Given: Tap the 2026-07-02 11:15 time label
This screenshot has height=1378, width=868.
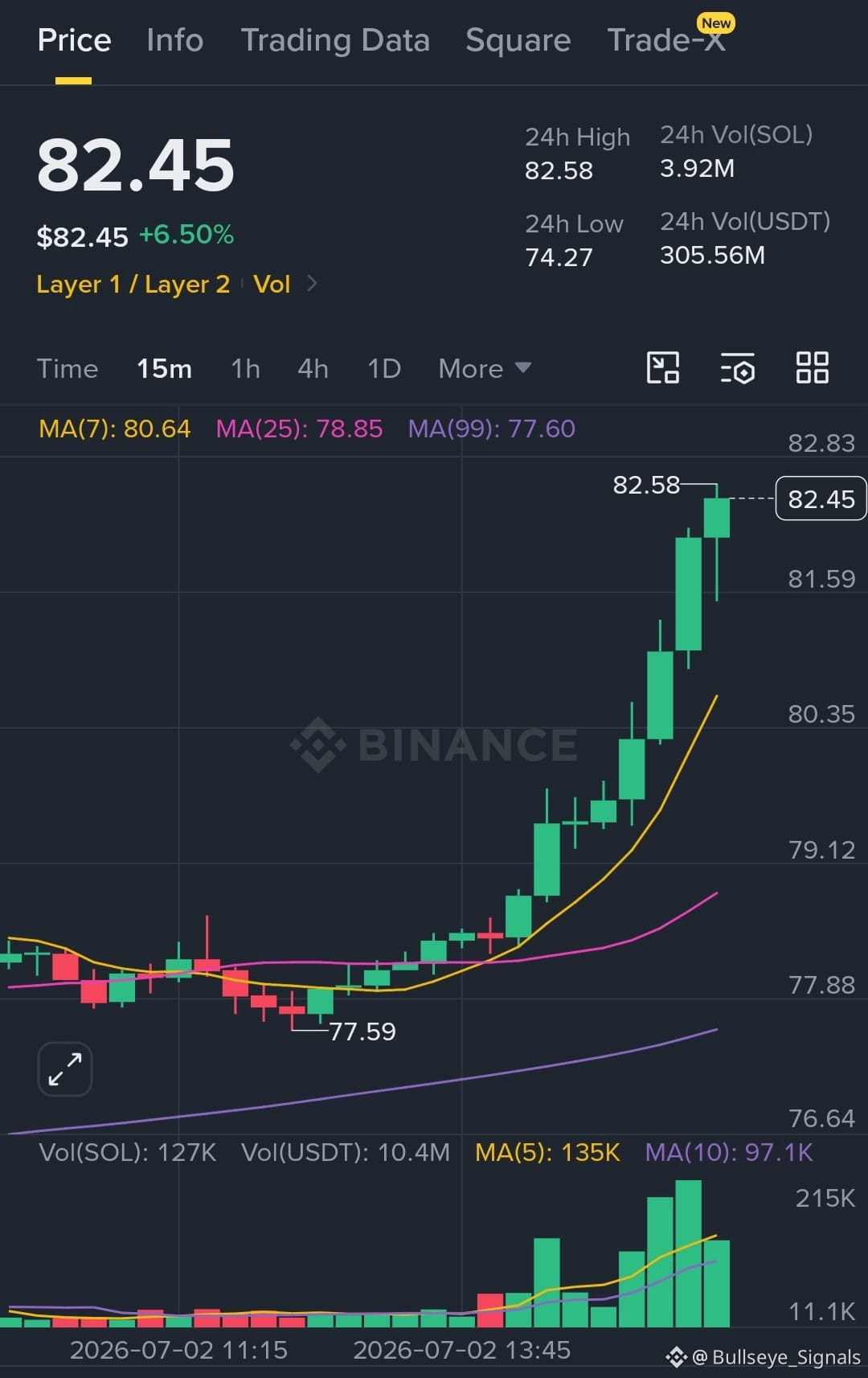Looking at the screenshot, I should (x=178, y=1350).
